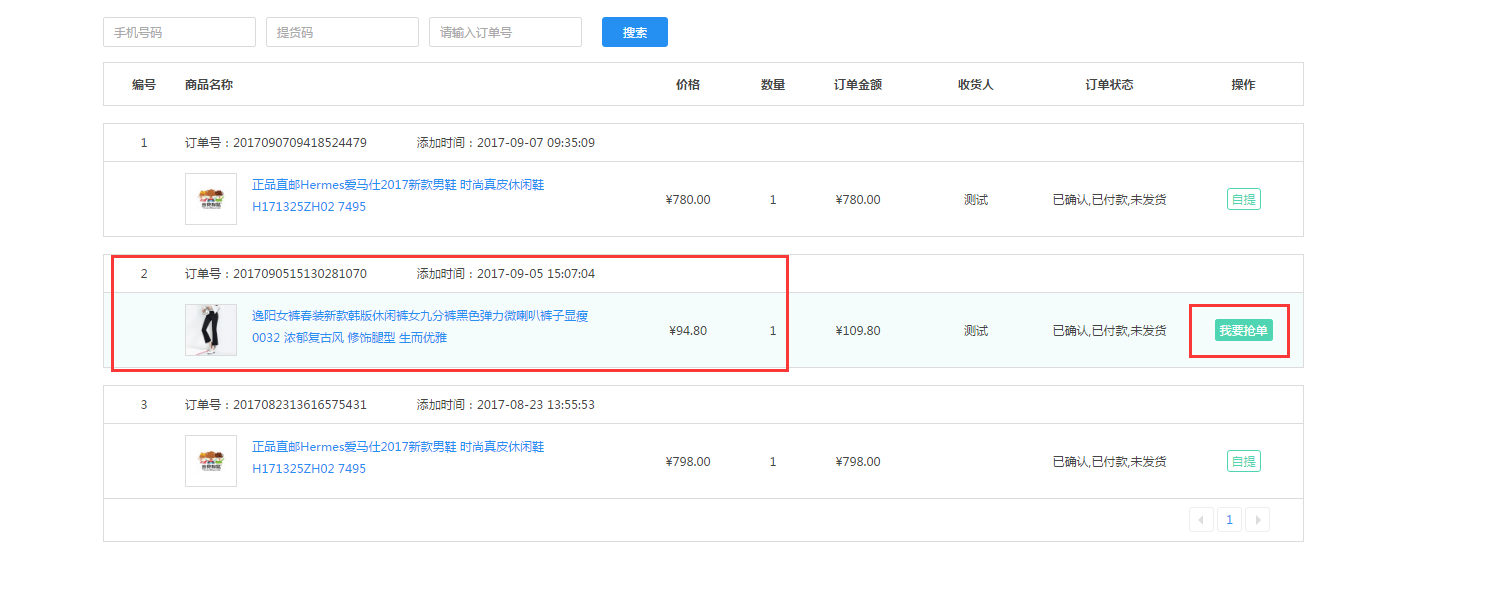Click order status in ¥798.00 row
This screenshot has width=1502, height=602.
[x=1110, y=462]
